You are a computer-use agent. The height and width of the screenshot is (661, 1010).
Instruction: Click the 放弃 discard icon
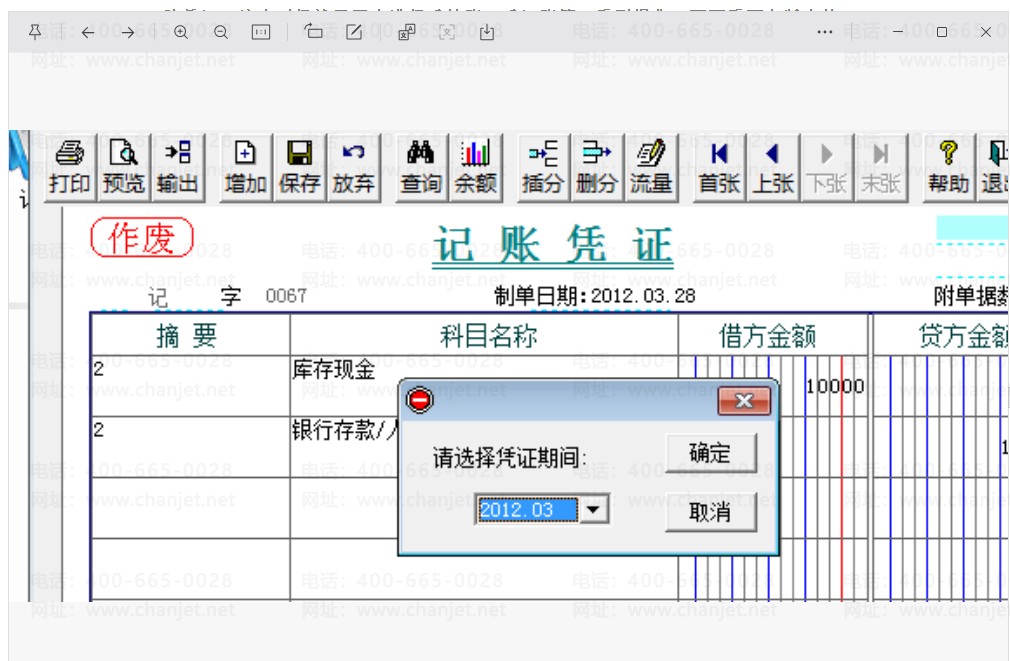tap(354, 168)
